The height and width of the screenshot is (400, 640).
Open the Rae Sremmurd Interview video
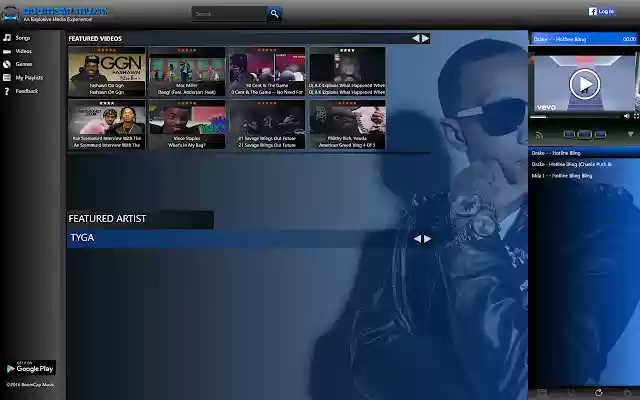click(107, 124)
